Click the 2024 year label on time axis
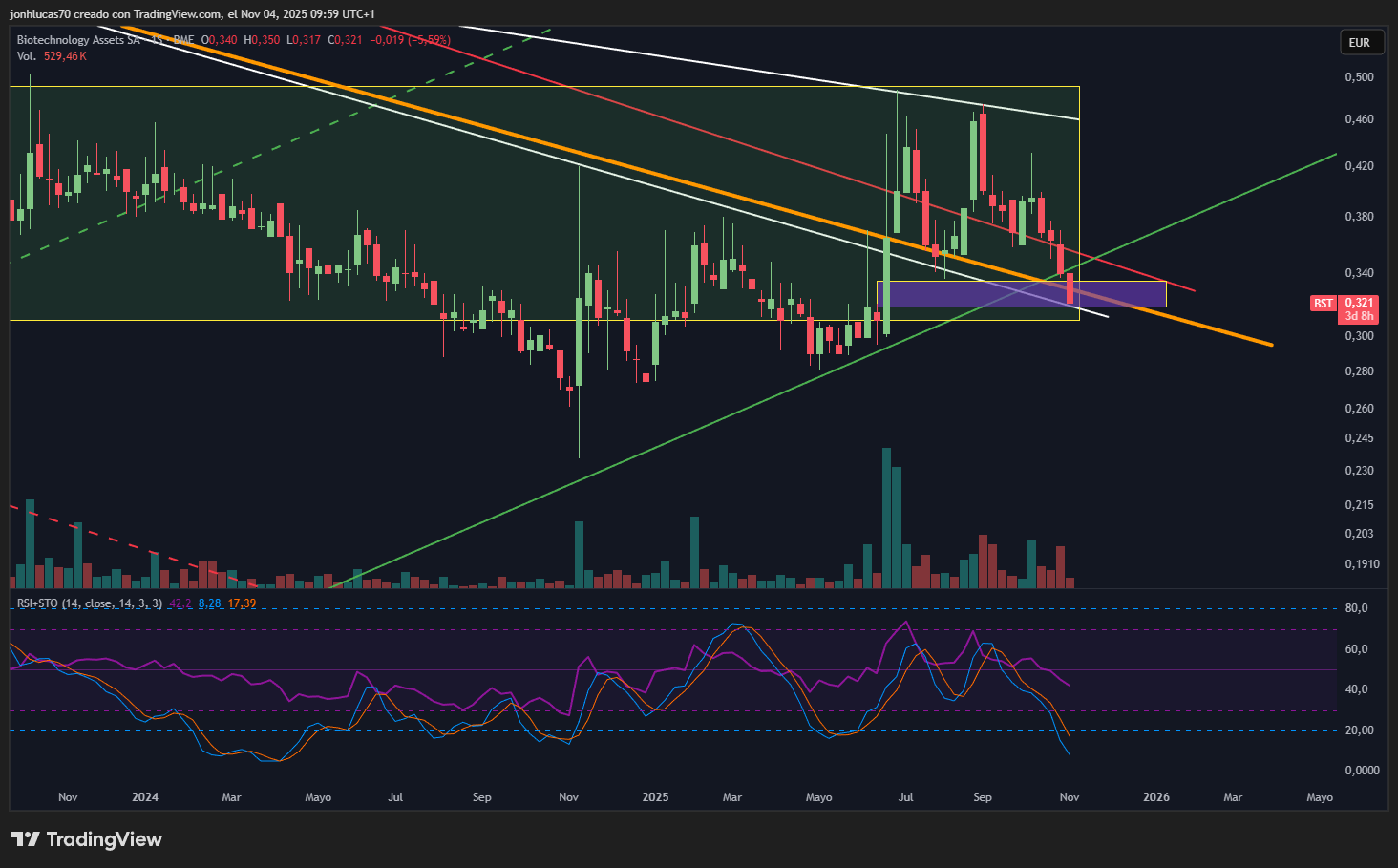The width and height of the screenshot is (1398, 868). [145, 797]
